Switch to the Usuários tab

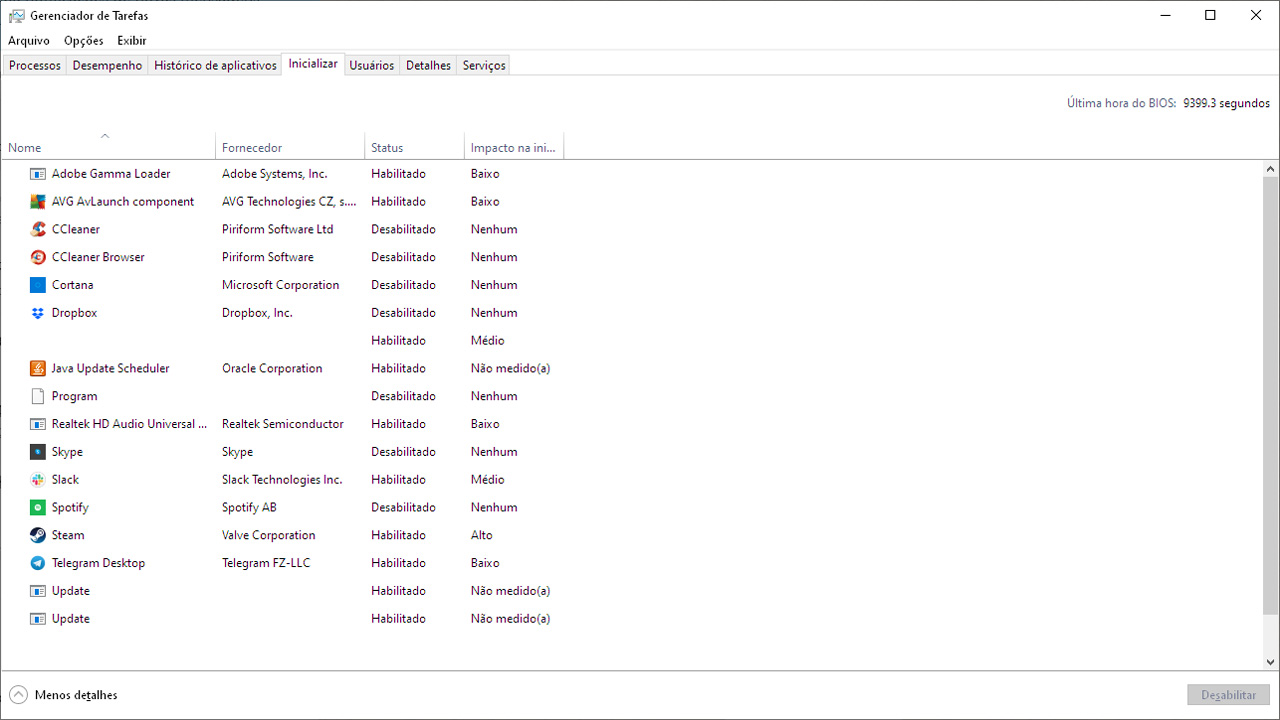[372, 65]
